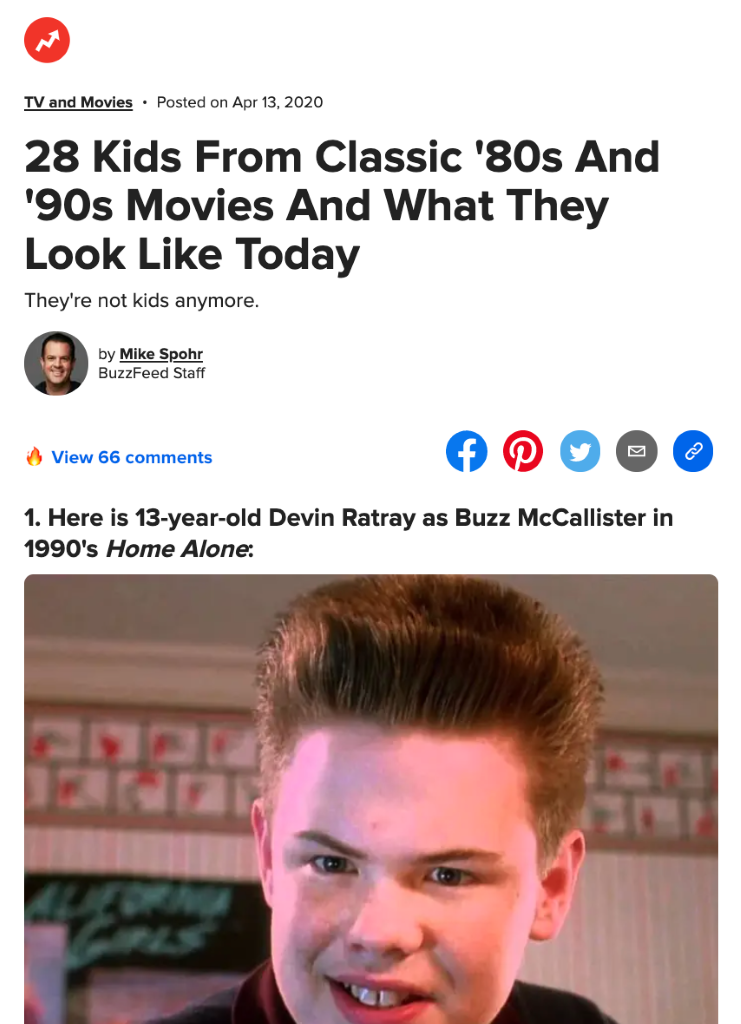Viewport: 741px width, 1024px height.
Task: Share article on Facebook
Action: click(466, 451)
